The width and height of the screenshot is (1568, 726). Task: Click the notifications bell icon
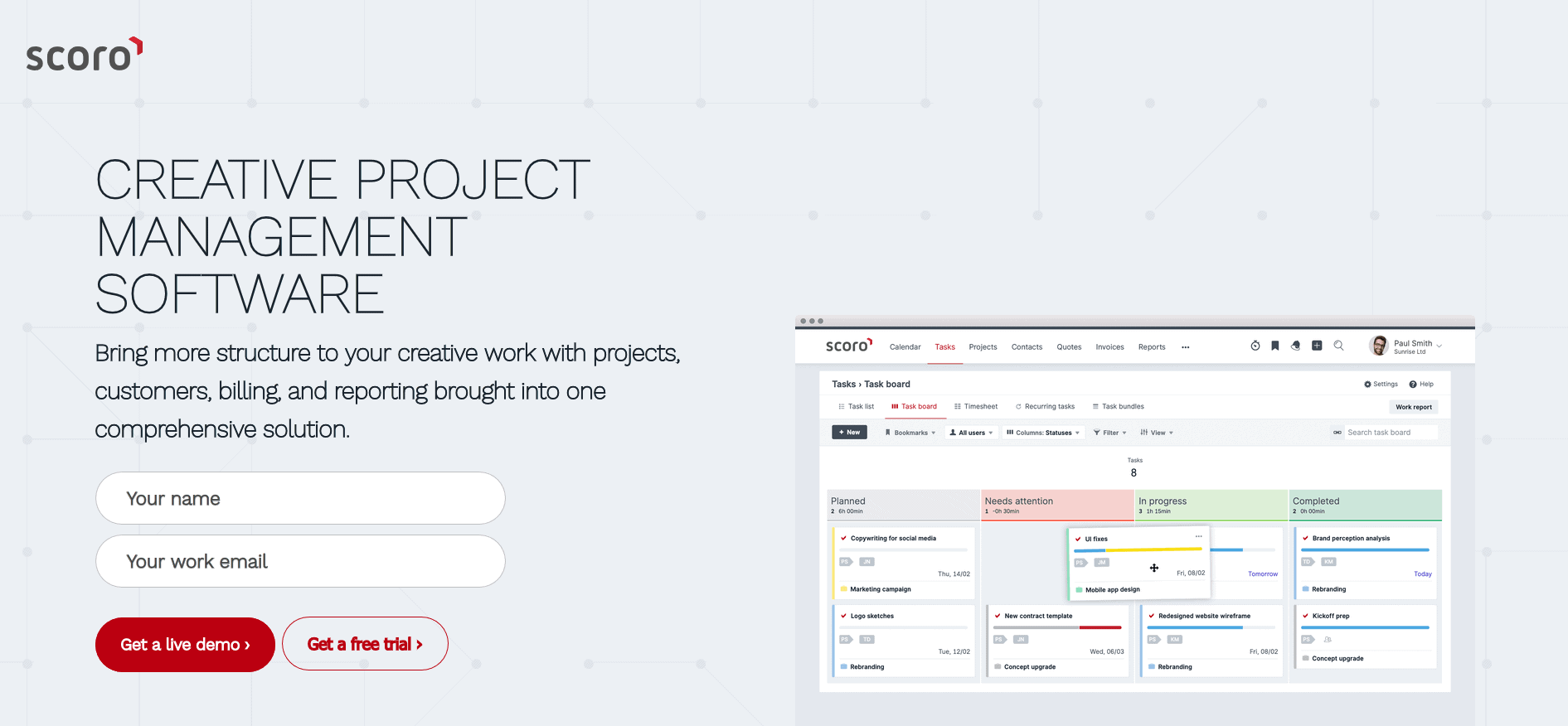point(1295,346)
